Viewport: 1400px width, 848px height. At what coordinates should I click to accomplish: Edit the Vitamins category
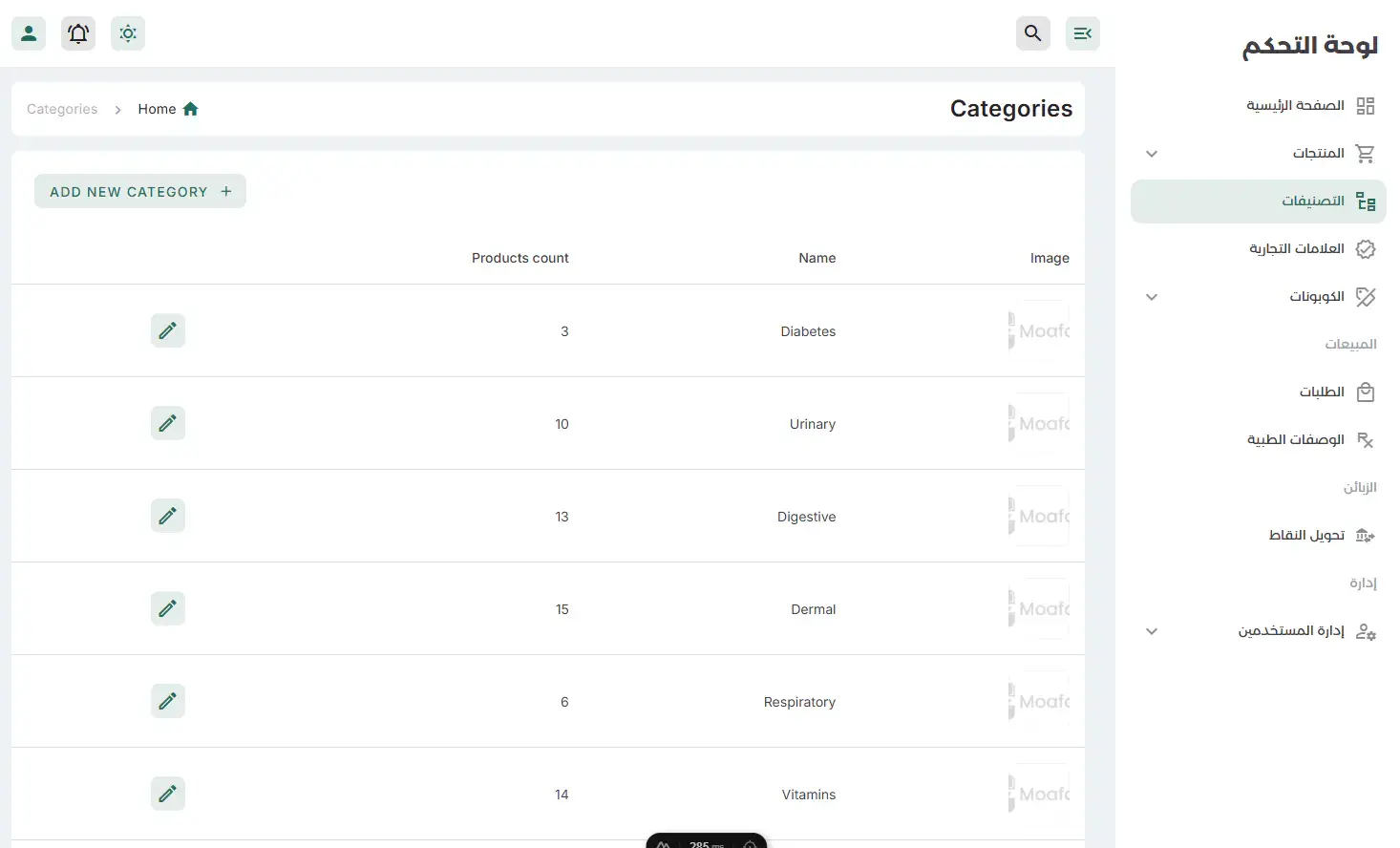point(168,794)
